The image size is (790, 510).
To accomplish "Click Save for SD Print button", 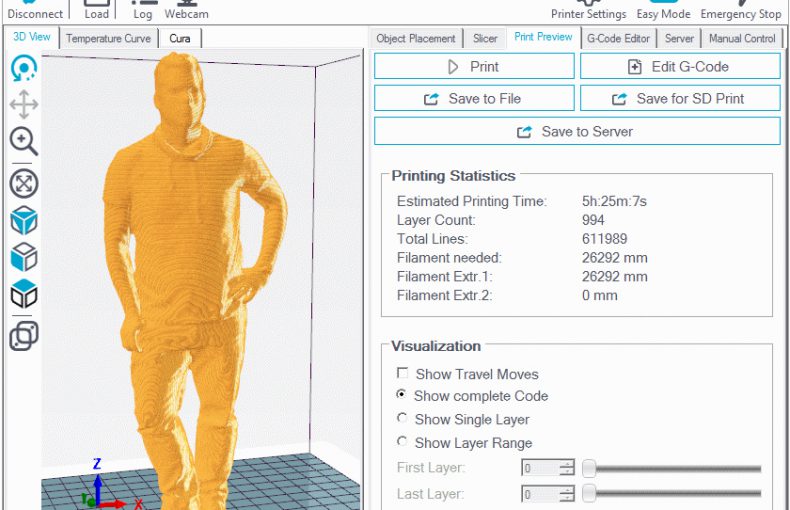I will pos(680,99).
